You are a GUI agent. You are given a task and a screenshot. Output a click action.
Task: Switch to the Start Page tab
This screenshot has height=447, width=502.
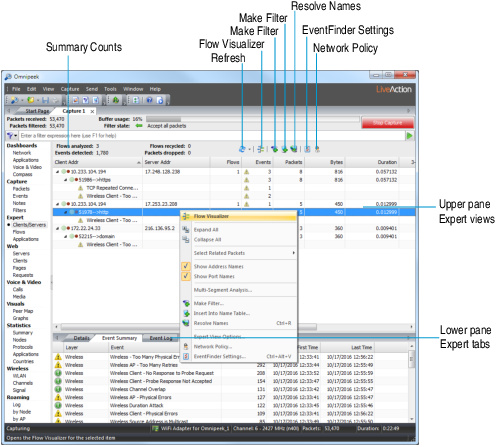click(x=38, y=112)
